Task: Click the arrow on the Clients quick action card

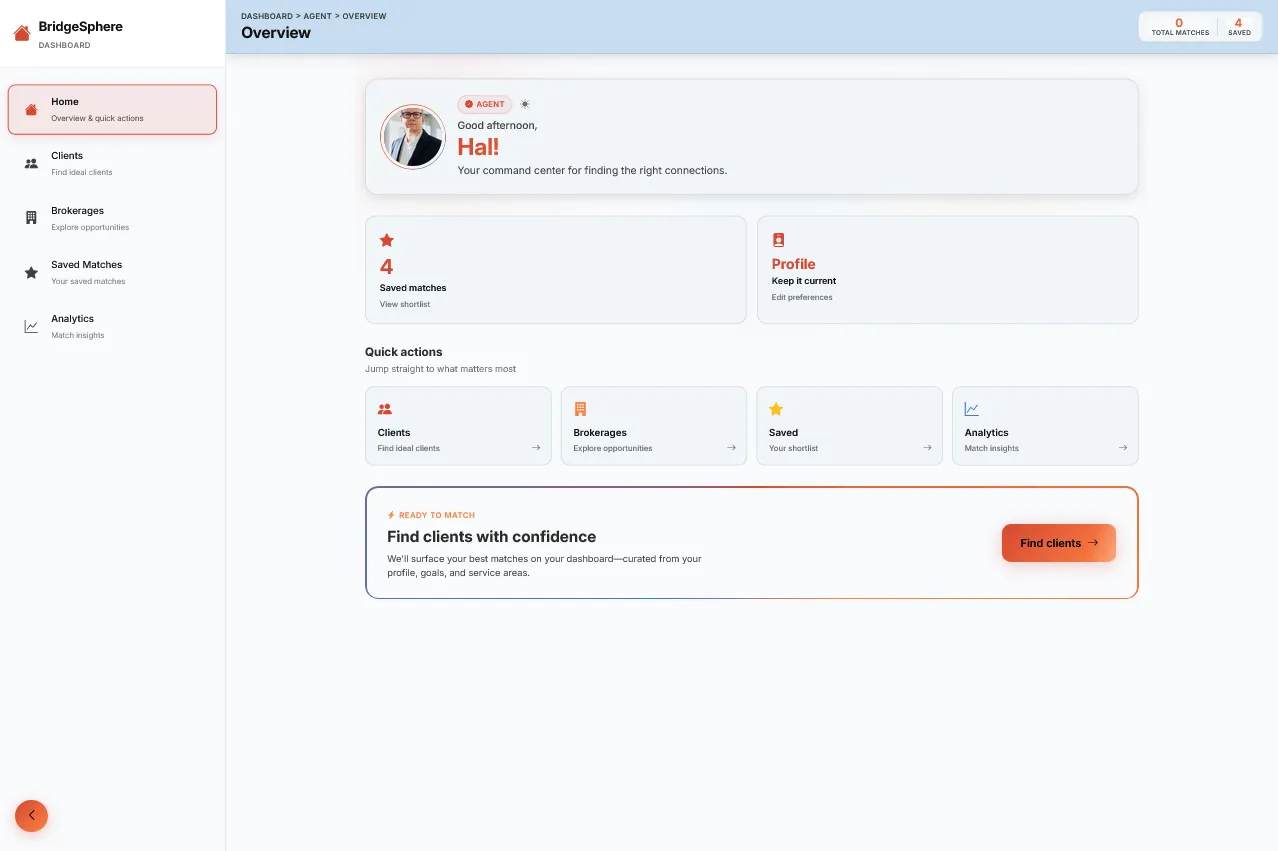Action: point(536,448)
